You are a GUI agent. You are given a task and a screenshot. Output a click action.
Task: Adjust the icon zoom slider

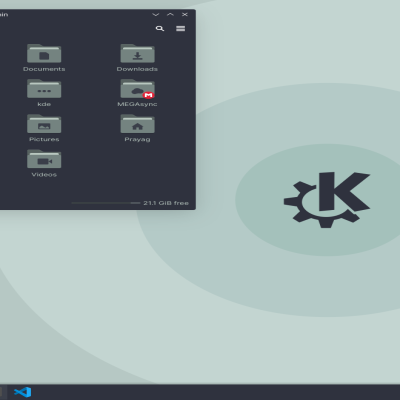click(106, 203)
